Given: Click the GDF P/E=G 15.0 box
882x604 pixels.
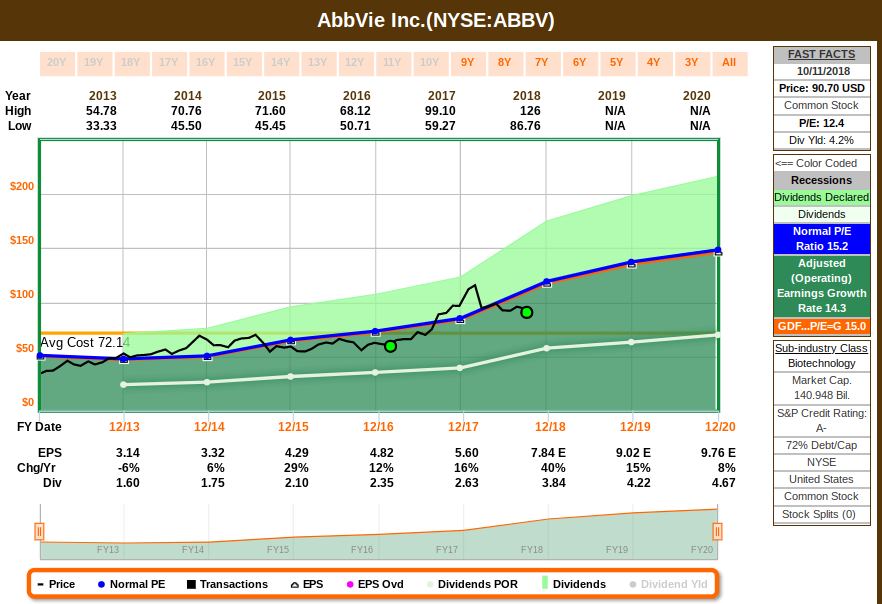Looking at the screenshot, I should [821, 326].
